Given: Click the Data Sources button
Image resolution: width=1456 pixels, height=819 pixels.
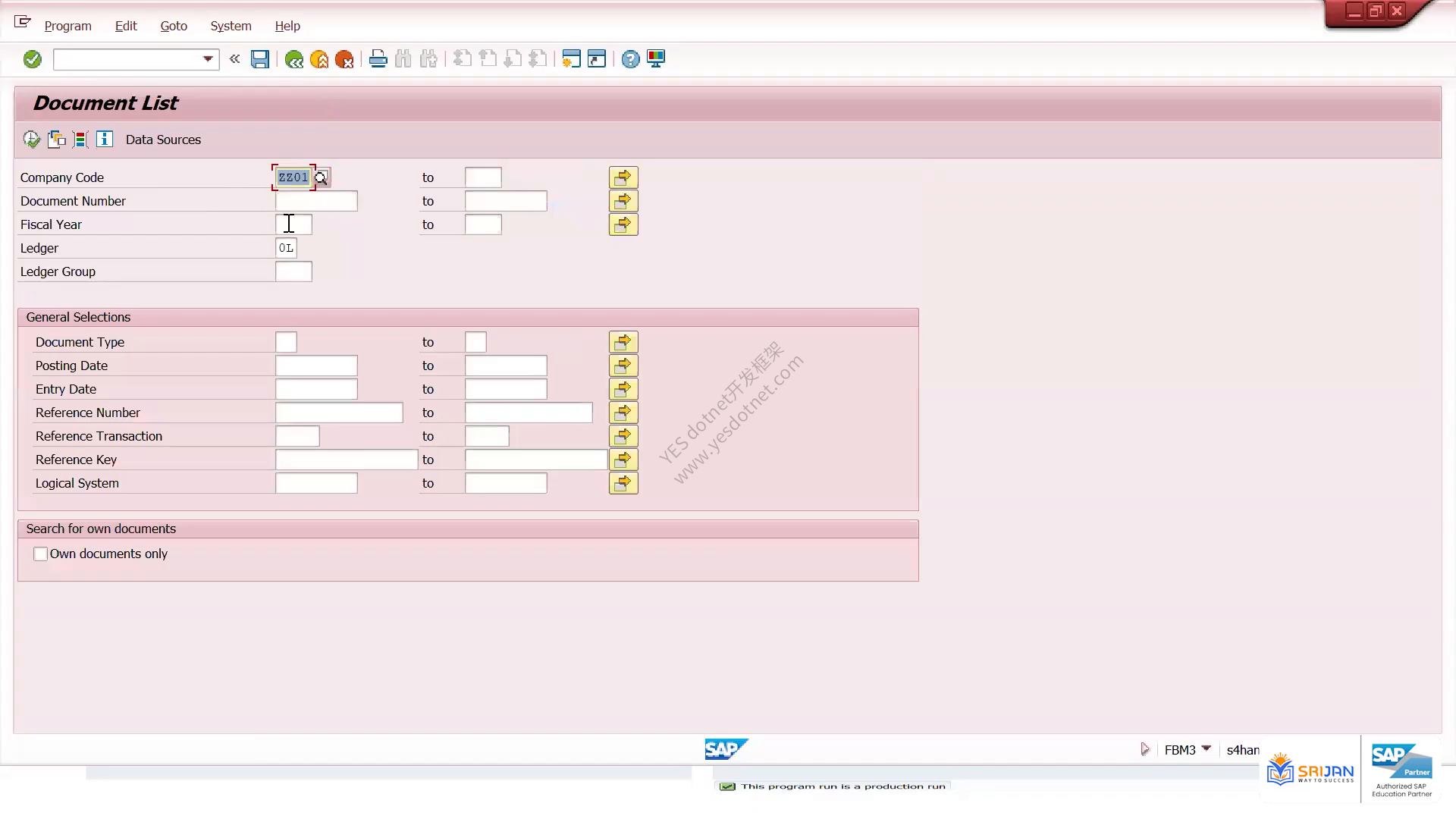Looking at the screenshot, I should click(163, 140).
